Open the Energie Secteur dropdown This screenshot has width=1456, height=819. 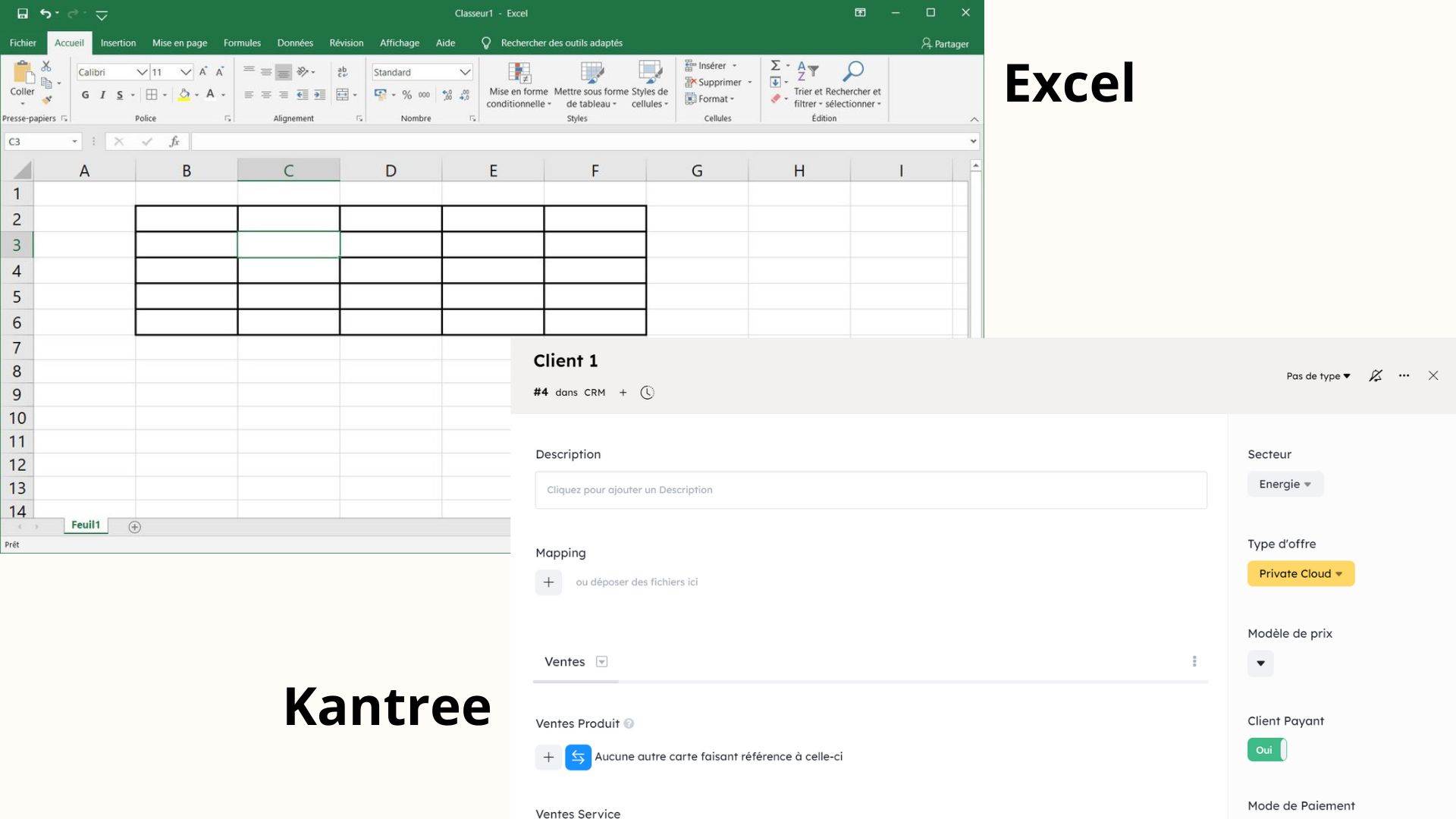point(1285,485)
